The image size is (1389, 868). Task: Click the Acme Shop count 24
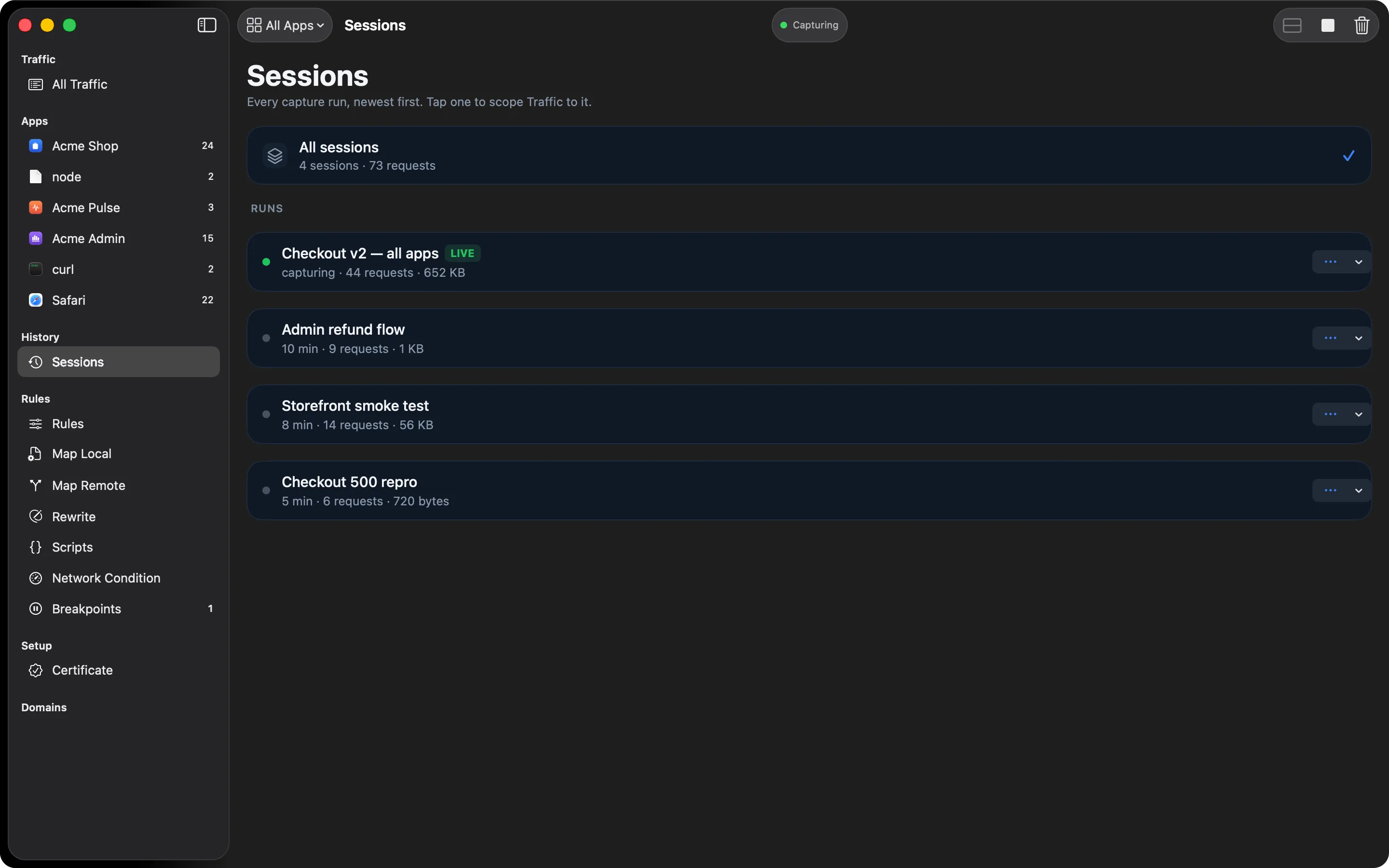[208, 146]
